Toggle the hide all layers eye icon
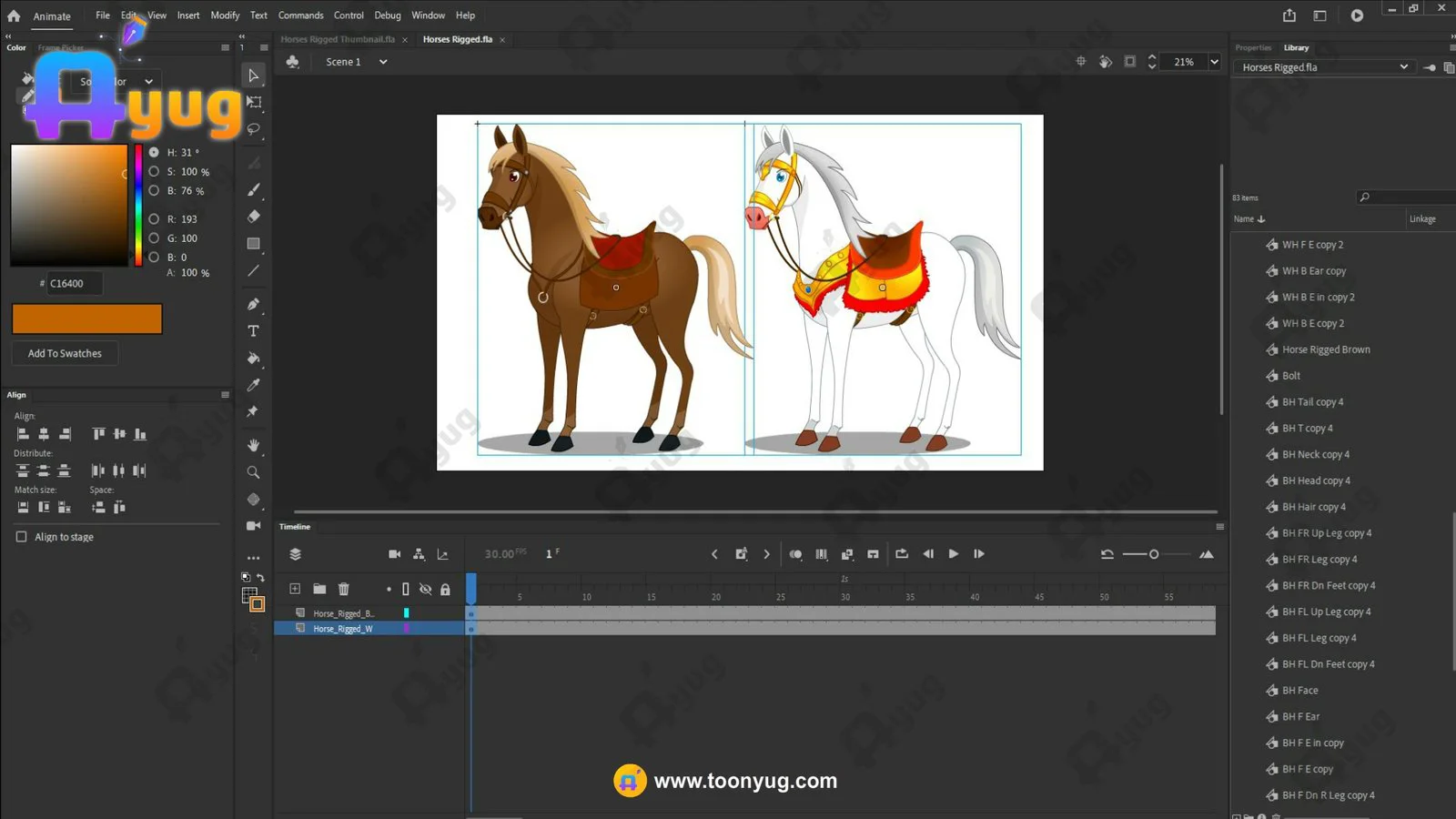Image resolution: width=1456 pixels, height=819 pixels. tap(425, 589)
